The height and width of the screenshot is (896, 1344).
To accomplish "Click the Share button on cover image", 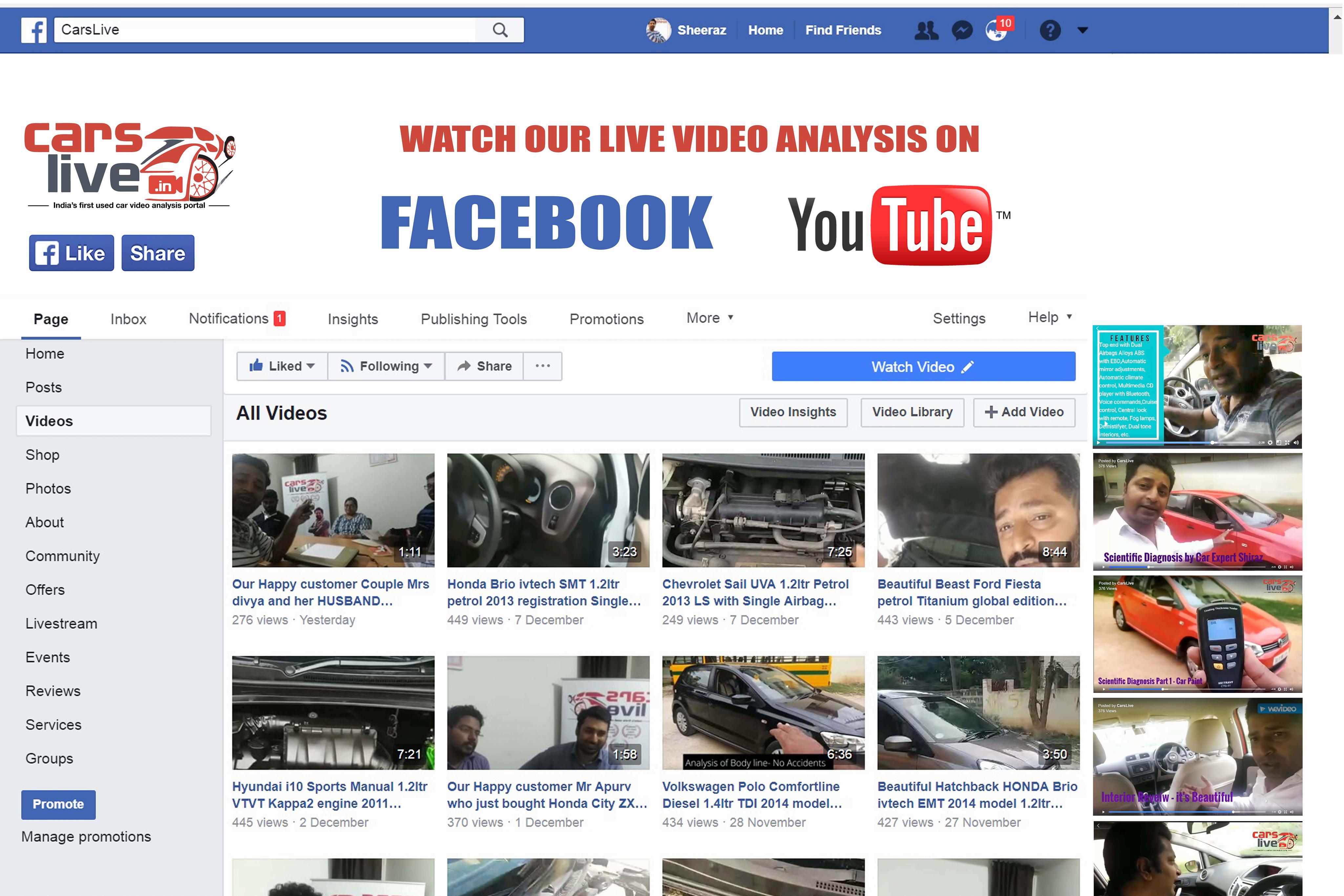I will click(x=158, y=253).
